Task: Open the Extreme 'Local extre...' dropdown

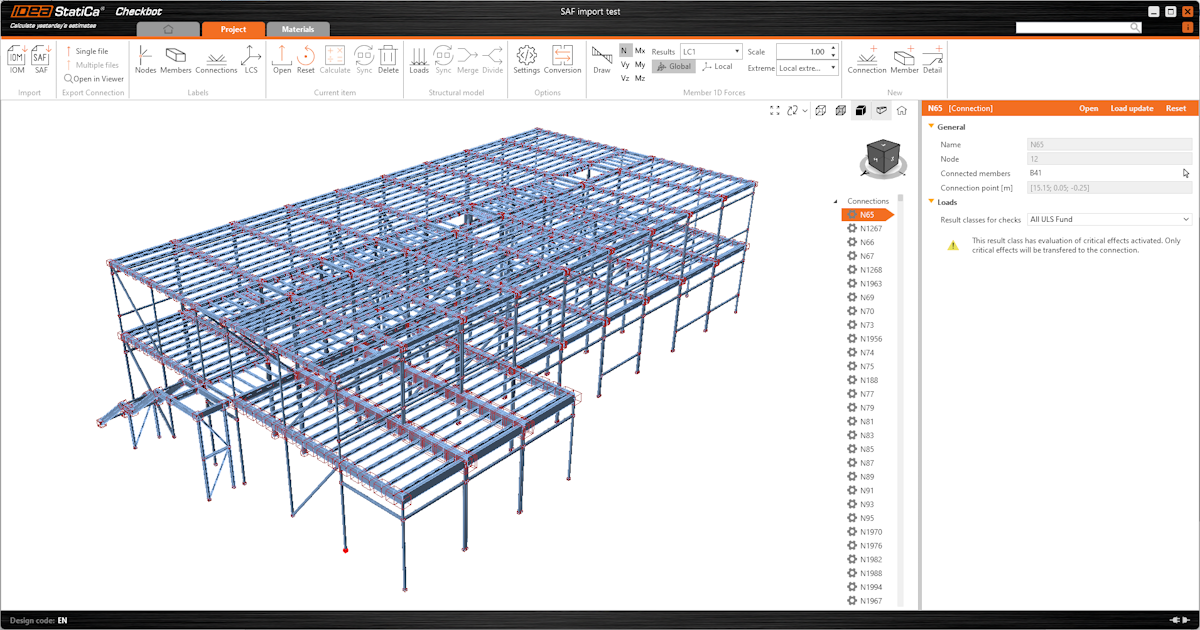Action: click(806, 67)
